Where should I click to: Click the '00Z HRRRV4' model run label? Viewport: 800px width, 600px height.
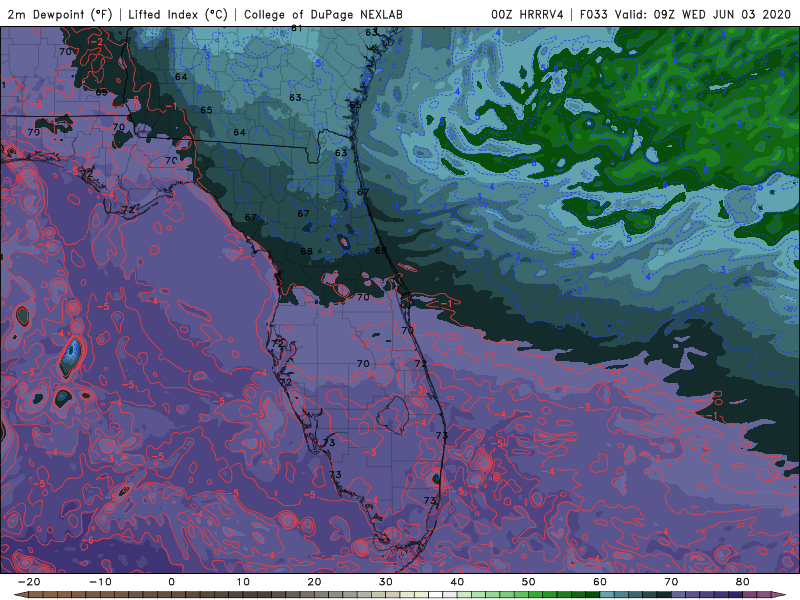pyautogui.click(x=527, y=14)
